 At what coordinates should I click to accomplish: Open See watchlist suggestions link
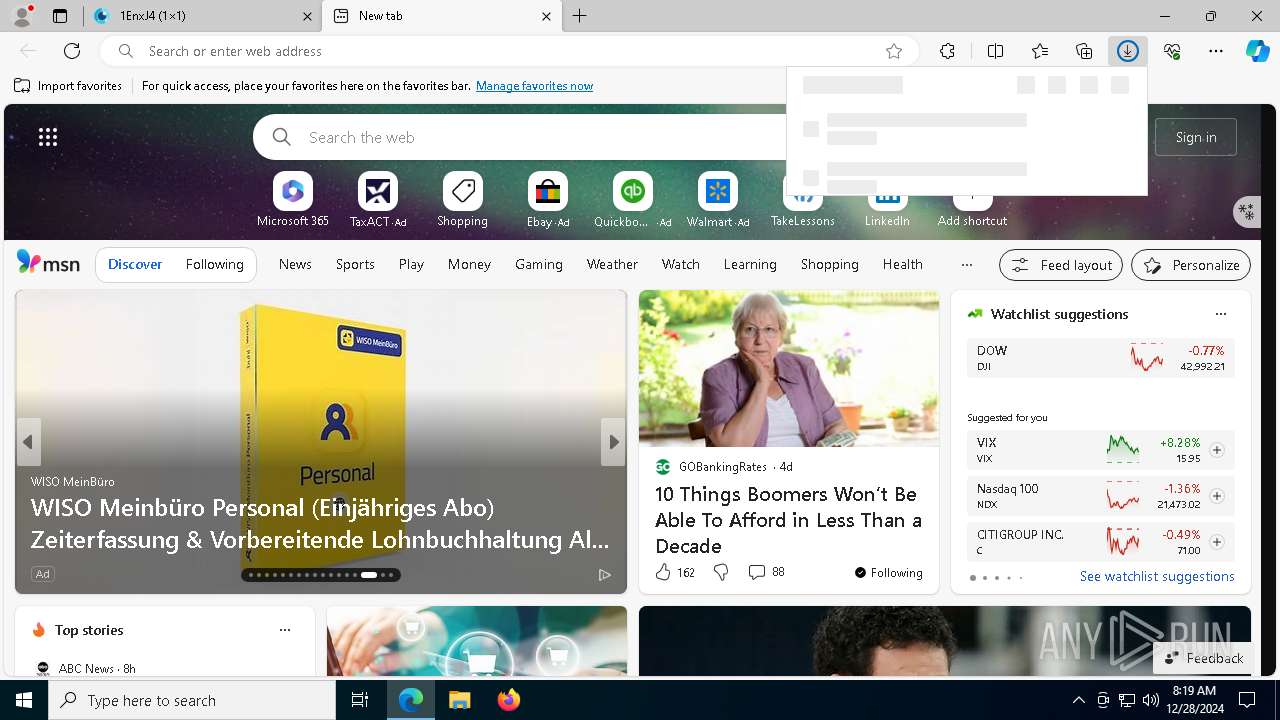1157,576
